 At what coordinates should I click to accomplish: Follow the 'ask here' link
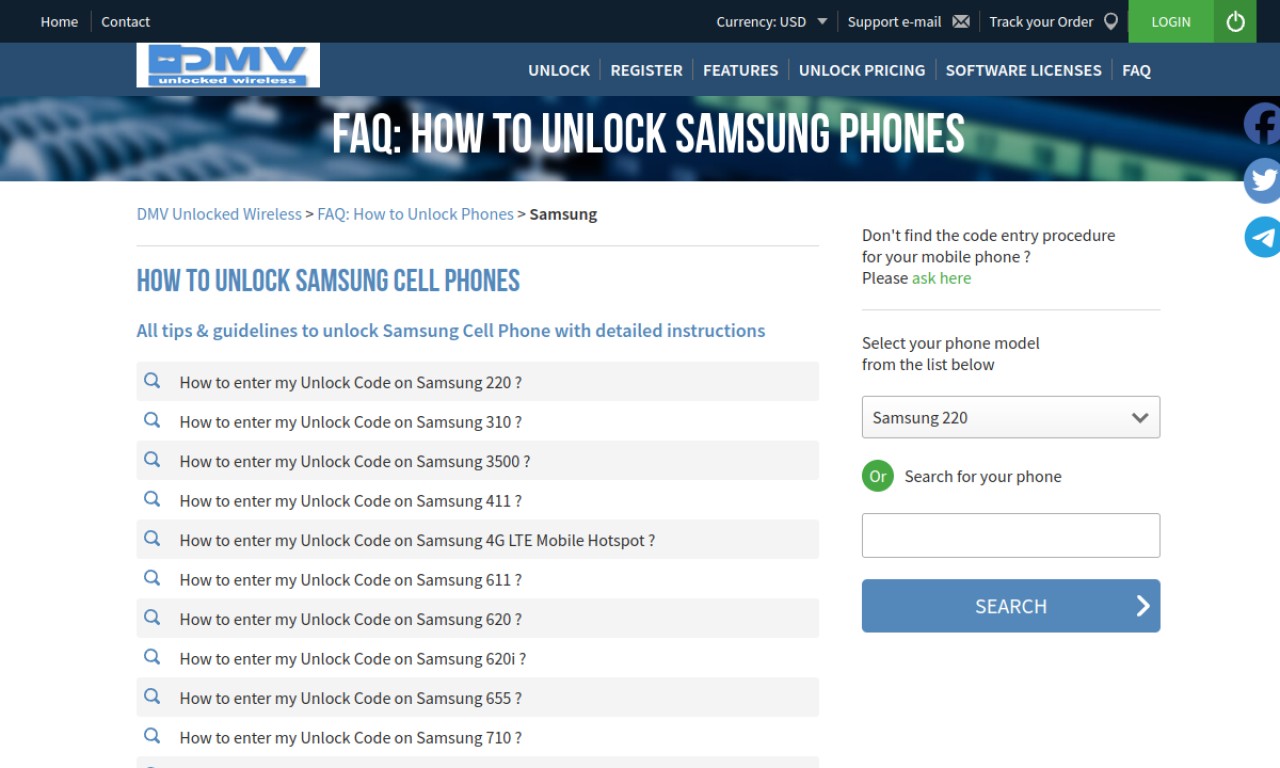tap(941, 278)
